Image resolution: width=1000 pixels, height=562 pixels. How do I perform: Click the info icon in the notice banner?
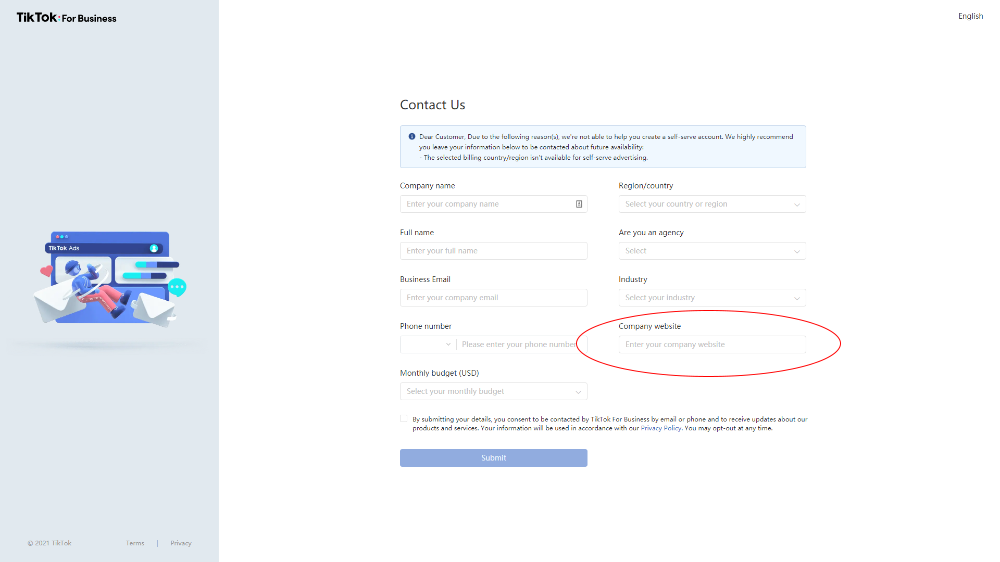pyautogui.click(x=411, y=136)
